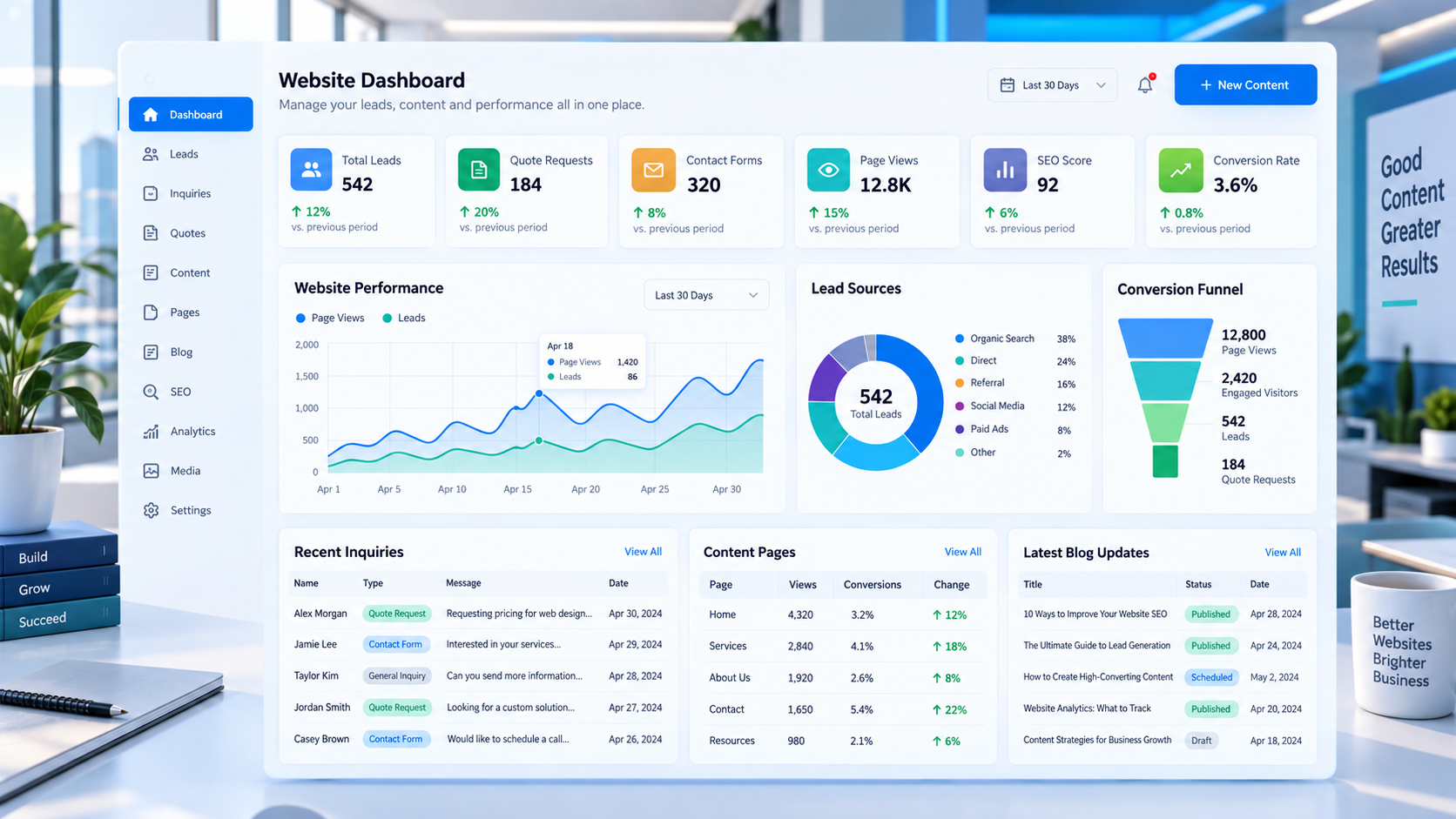The width and height of the screenshot is (1456, 819).
Task: View all Recent Inquiries
Action: coord(643,552)
